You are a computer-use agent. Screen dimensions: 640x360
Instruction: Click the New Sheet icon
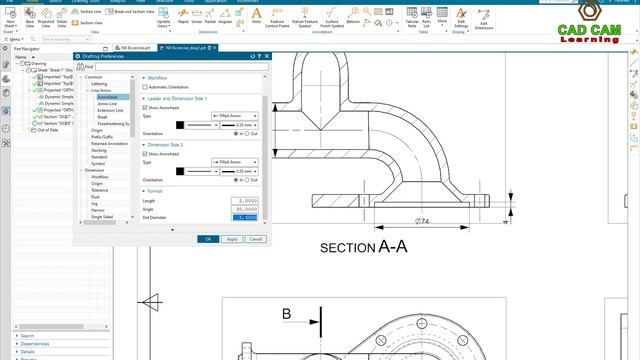[10, 16]
